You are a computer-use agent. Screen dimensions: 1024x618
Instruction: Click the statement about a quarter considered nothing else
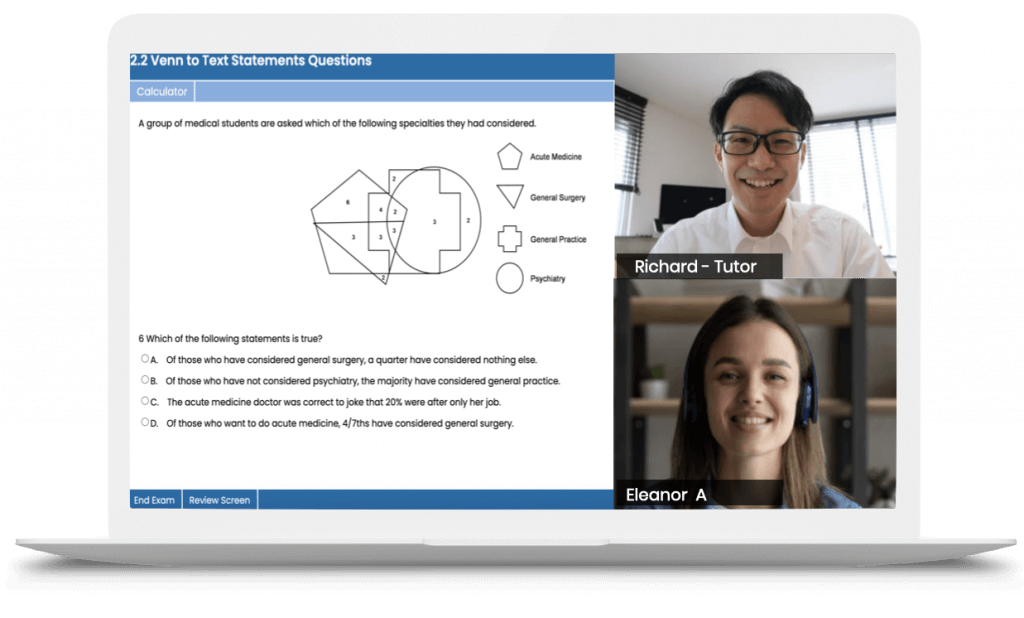pyautogui.click(x=351, y=360)
